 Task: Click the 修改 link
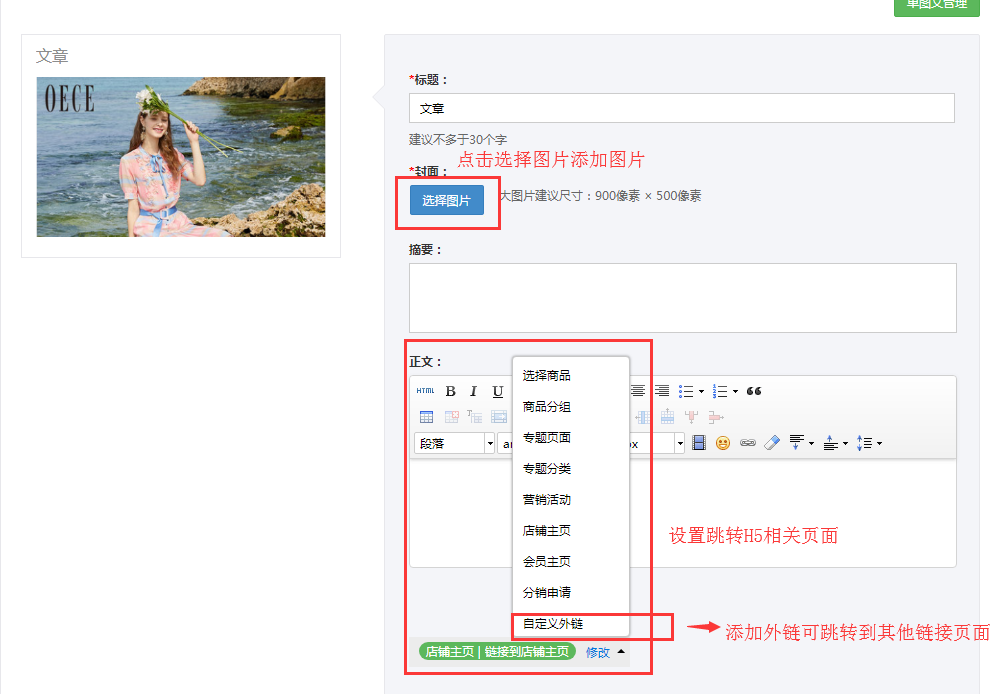(x=598, y=652)
